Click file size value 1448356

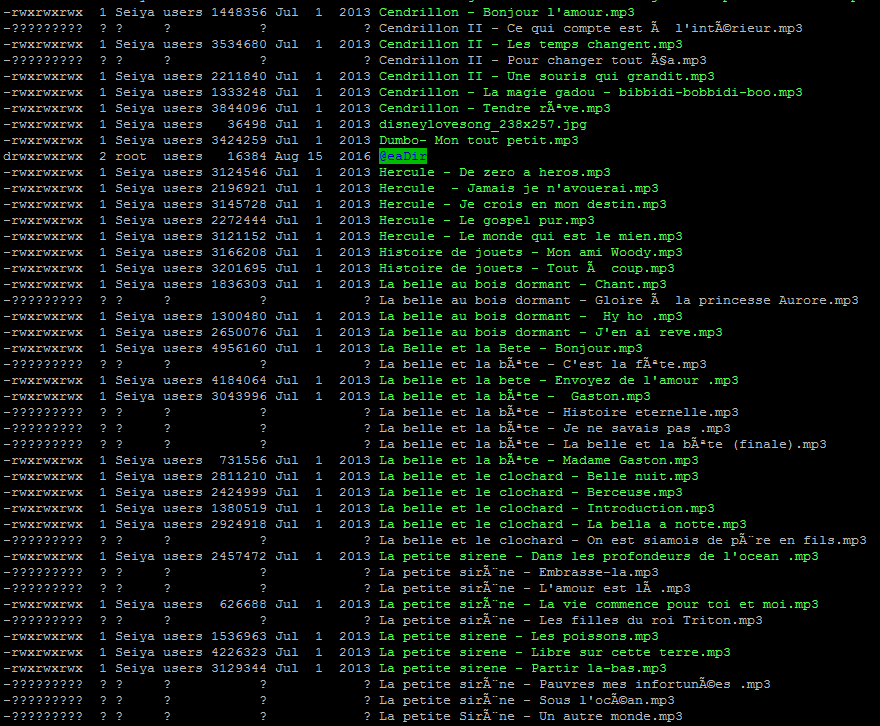[239, 12]
